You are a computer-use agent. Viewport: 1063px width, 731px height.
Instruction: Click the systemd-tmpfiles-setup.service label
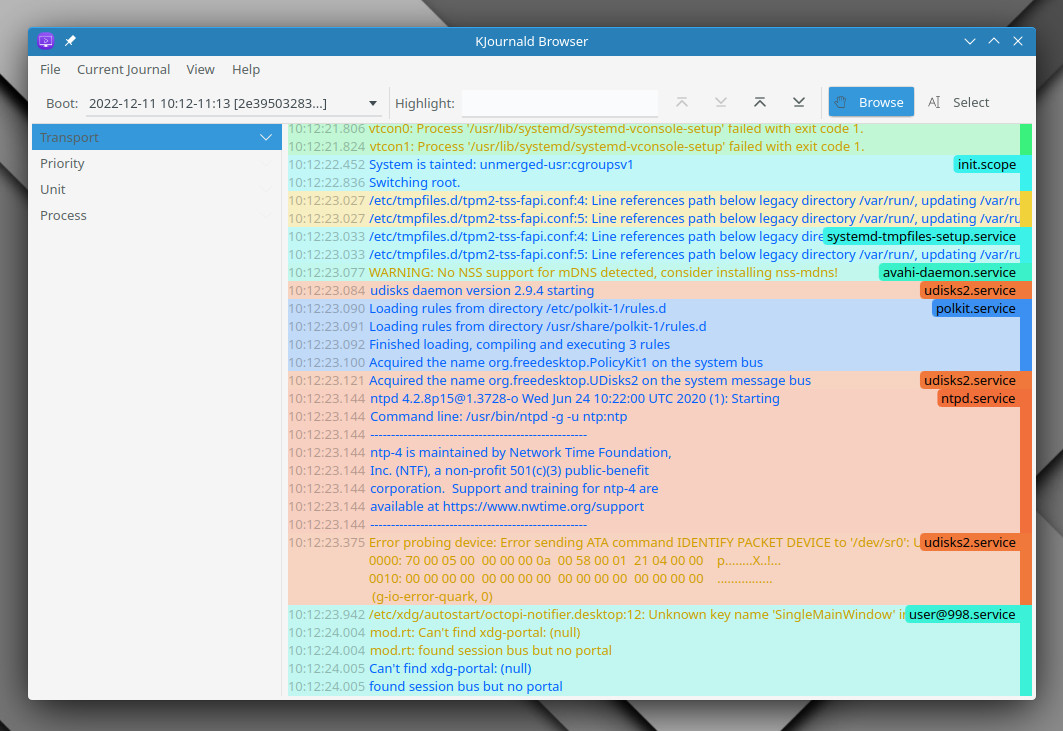921,237
